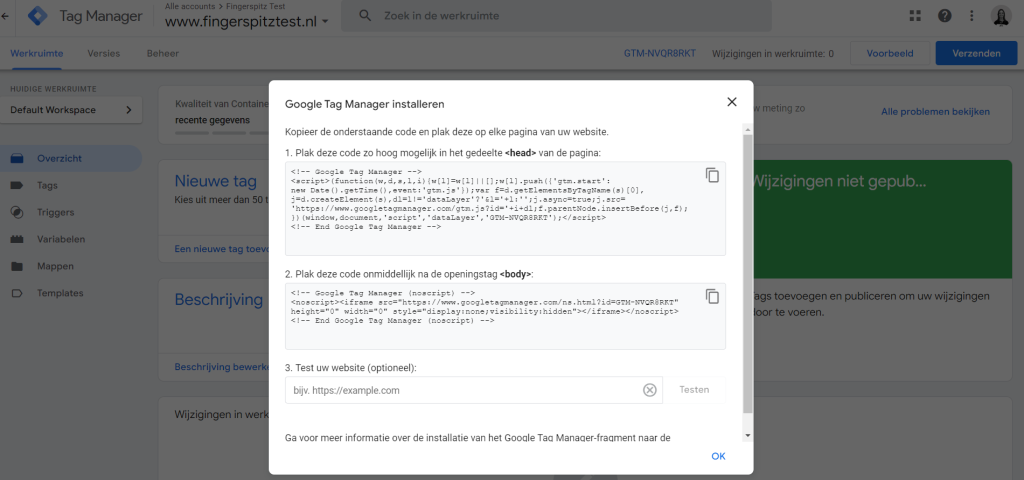Open the Google apps grid icon
Viewport: 1024px width, 480px height.
[x=914, y=16]
